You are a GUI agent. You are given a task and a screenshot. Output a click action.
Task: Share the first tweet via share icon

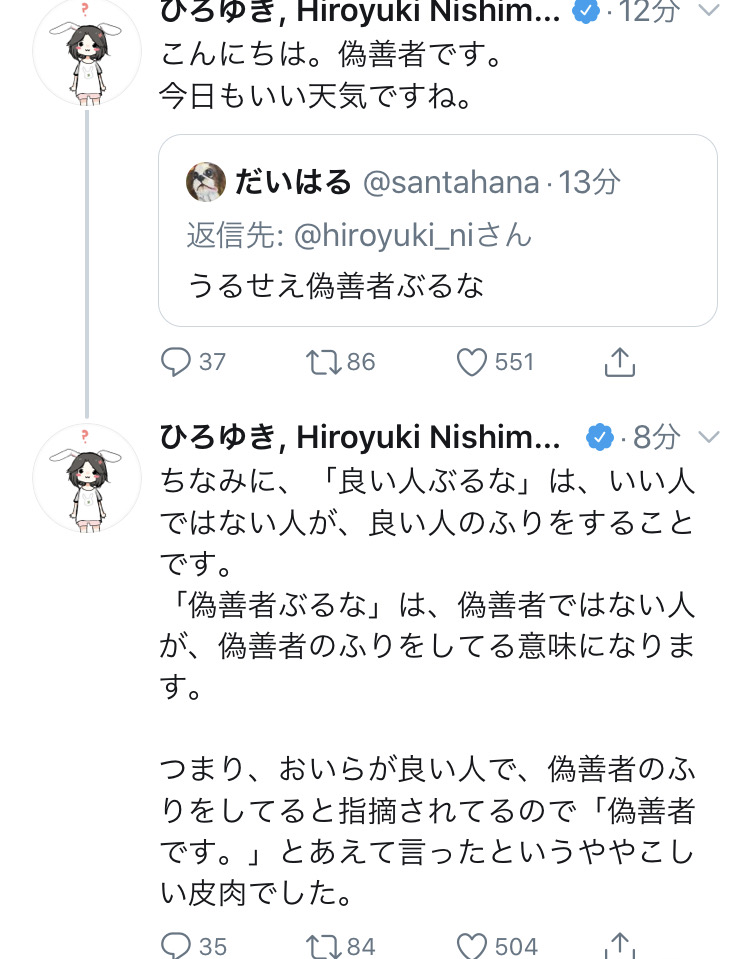[x=620, y=361]
